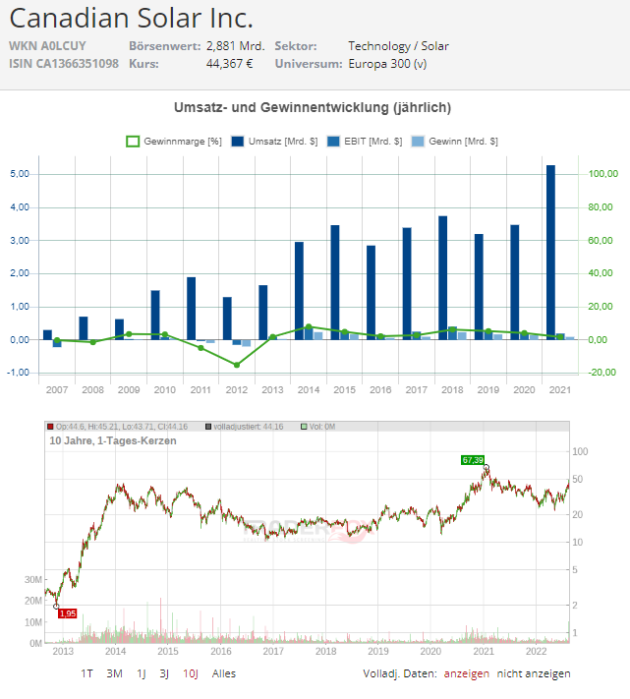Select the 3M time range
630x699 pixels.
pos(115,674)
